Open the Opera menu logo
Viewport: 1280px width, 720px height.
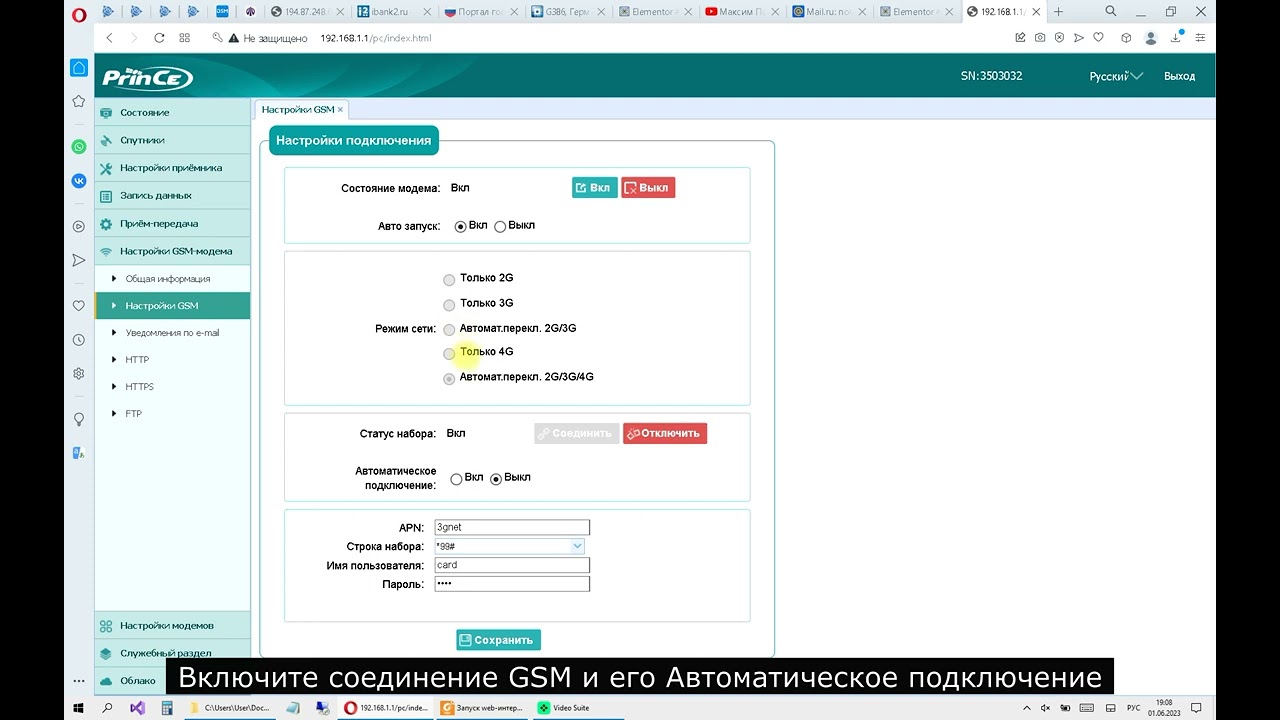79,13
